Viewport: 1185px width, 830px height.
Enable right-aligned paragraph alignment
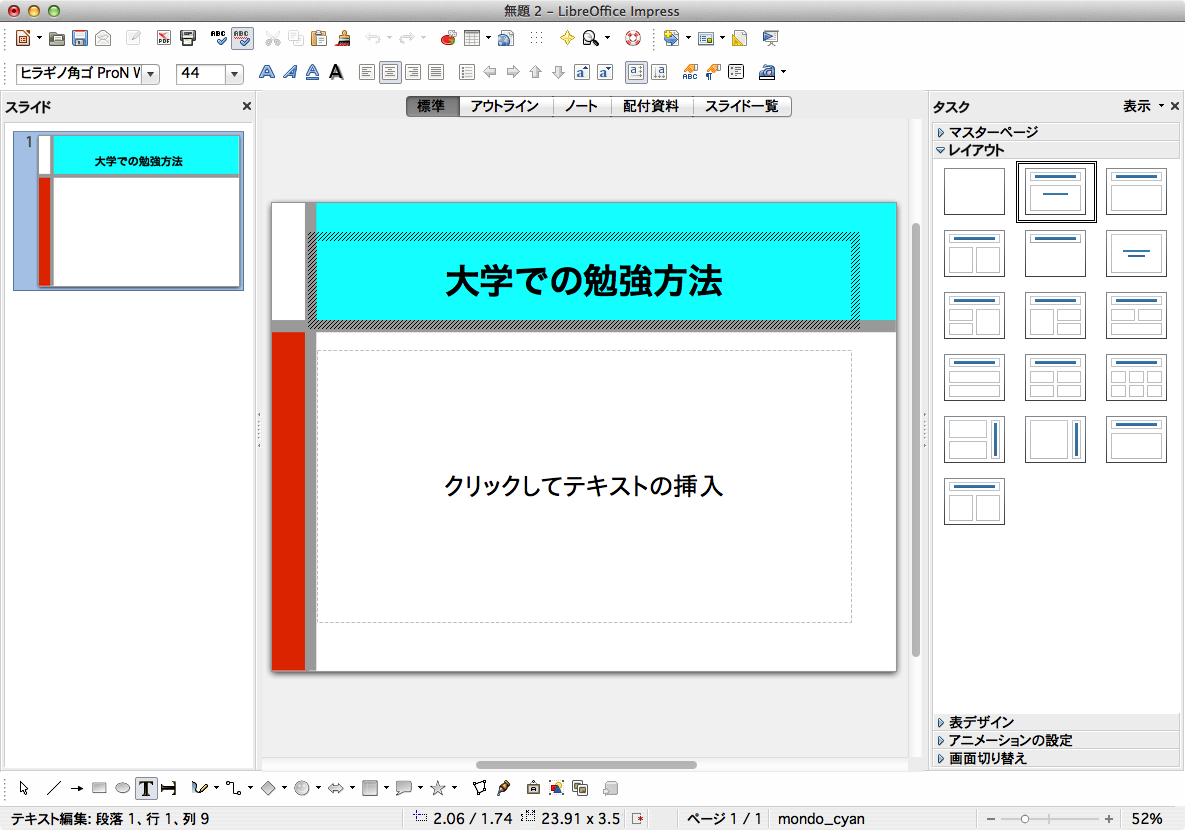click(413, 72)
